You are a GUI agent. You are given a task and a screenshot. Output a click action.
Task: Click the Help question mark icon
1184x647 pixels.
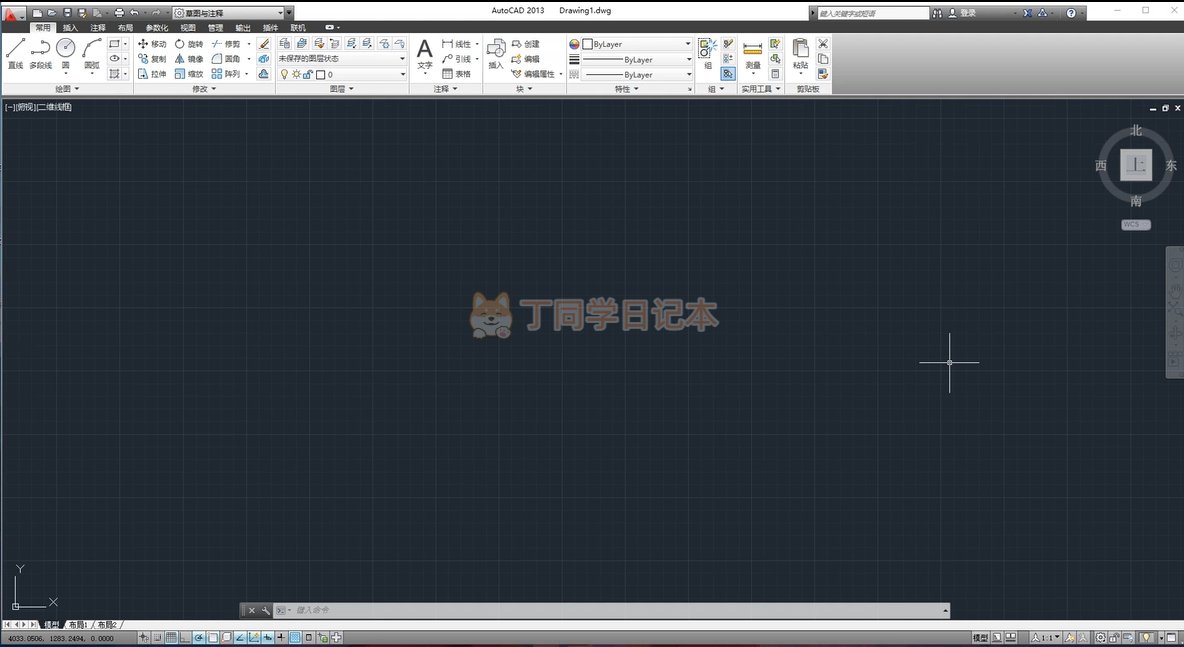tap(1071, 13)
